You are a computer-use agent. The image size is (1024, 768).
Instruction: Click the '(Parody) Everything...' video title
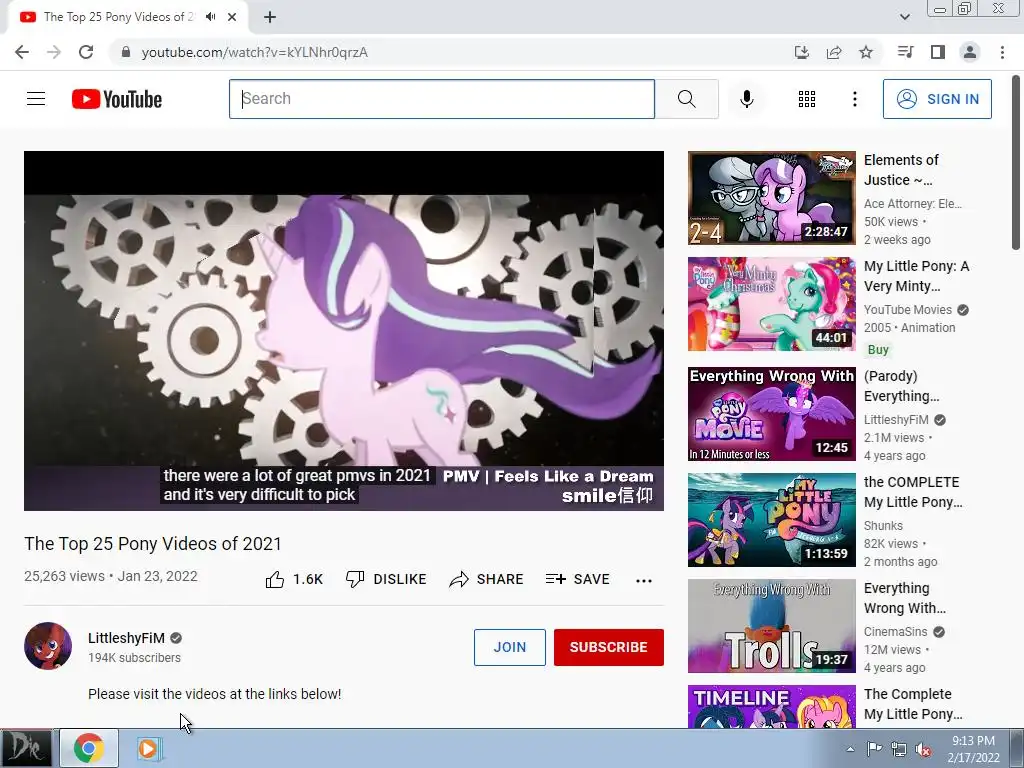(901, 386)
